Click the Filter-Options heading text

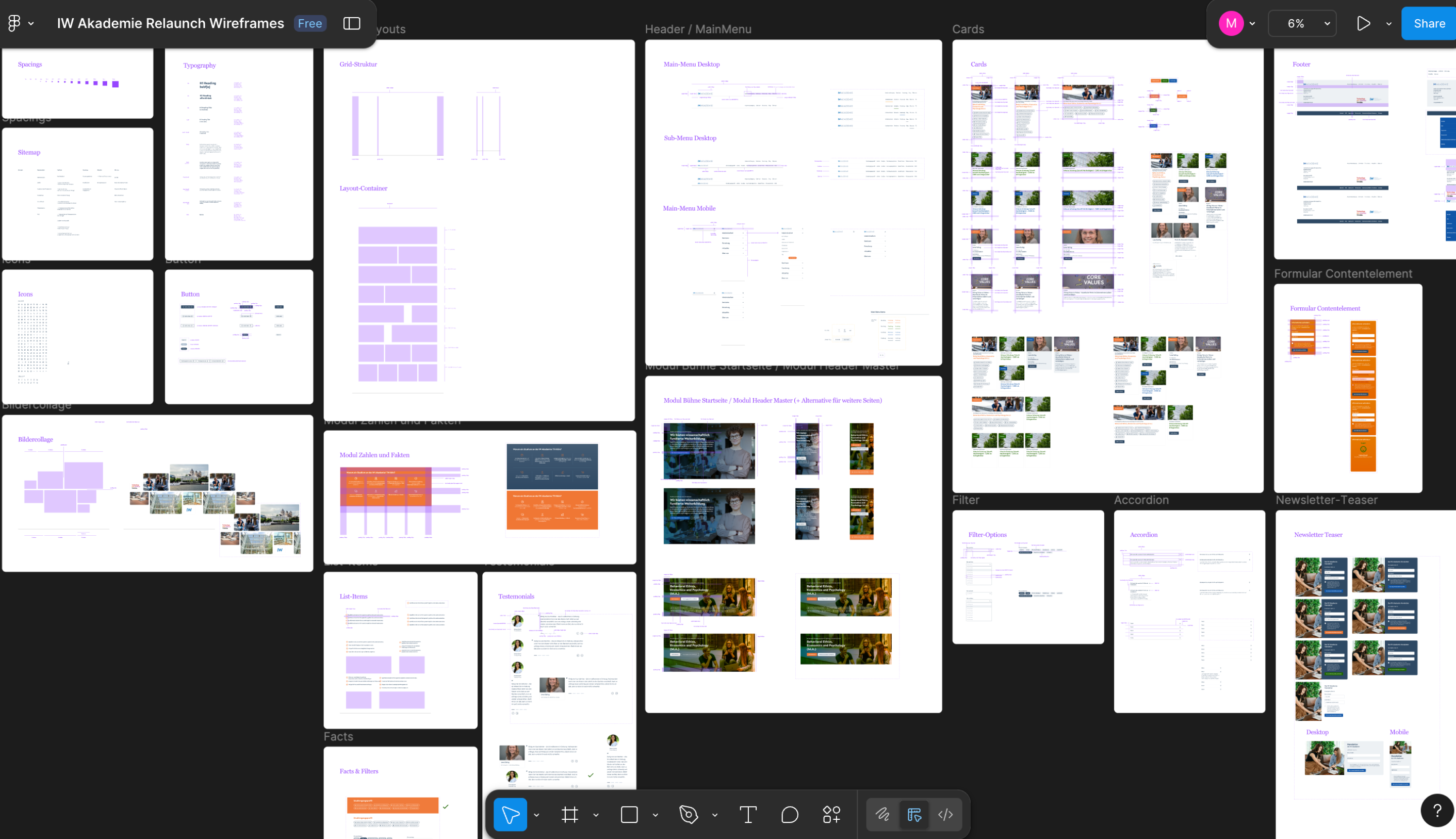point(987,534)
